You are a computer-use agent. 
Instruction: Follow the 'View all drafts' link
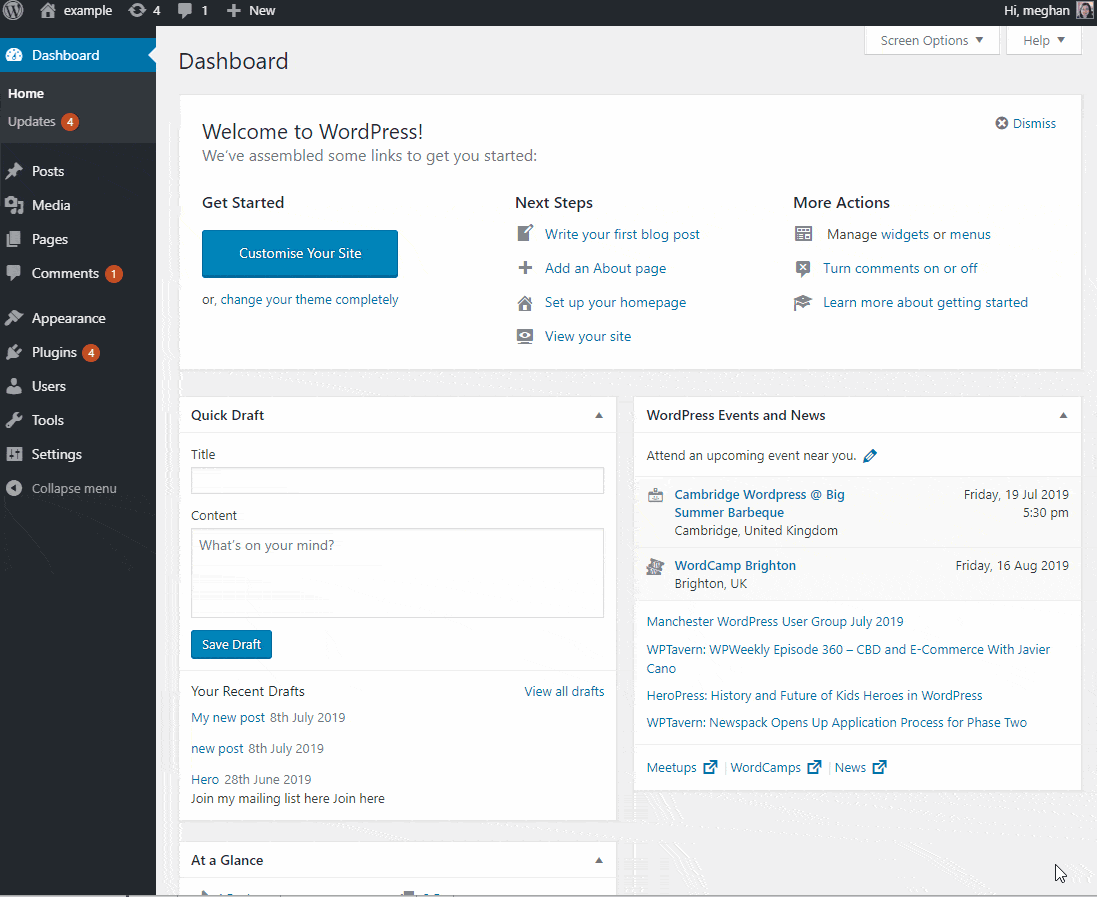tap(564, 691)
